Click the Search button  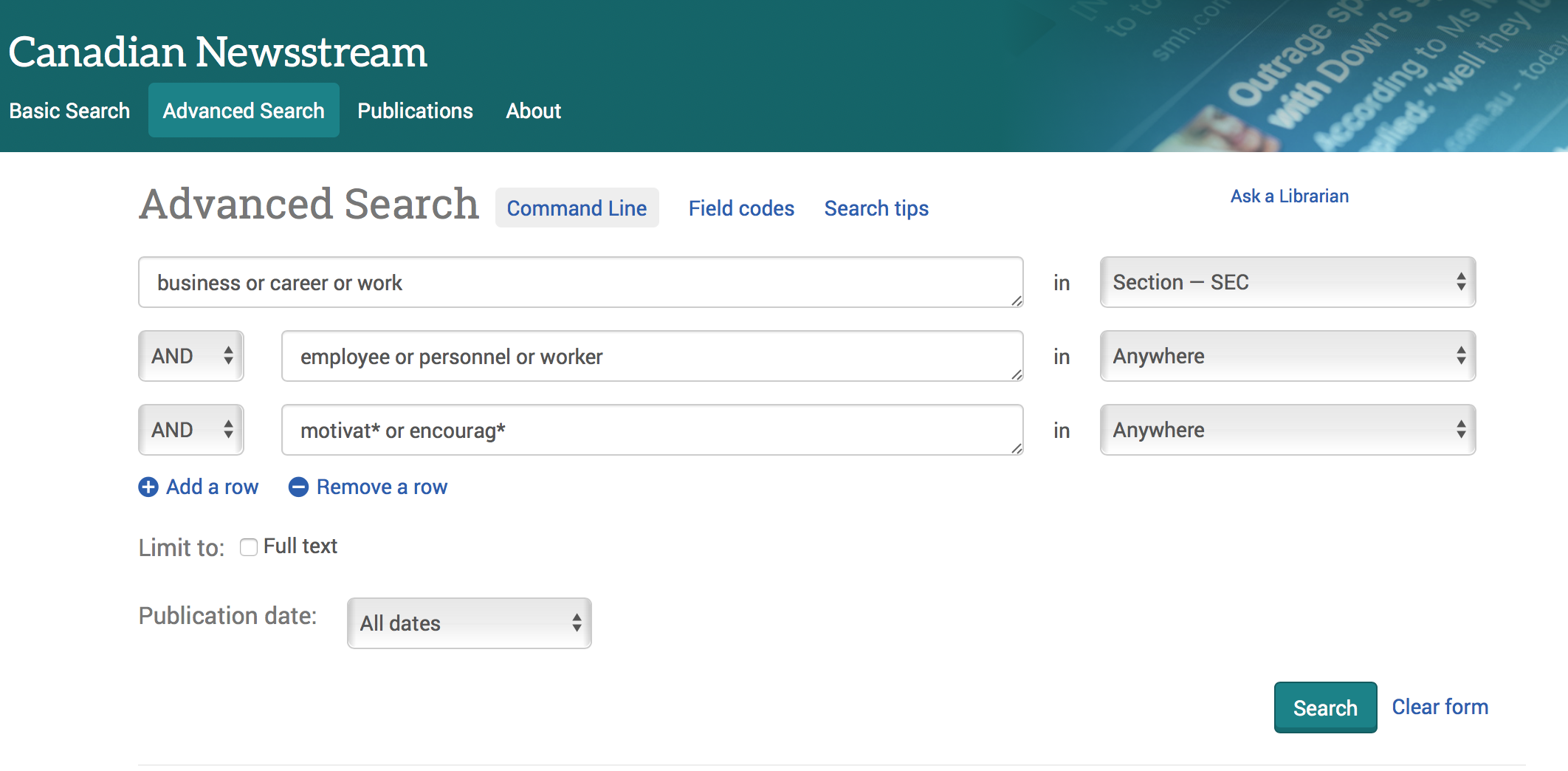click(1325, 707)
